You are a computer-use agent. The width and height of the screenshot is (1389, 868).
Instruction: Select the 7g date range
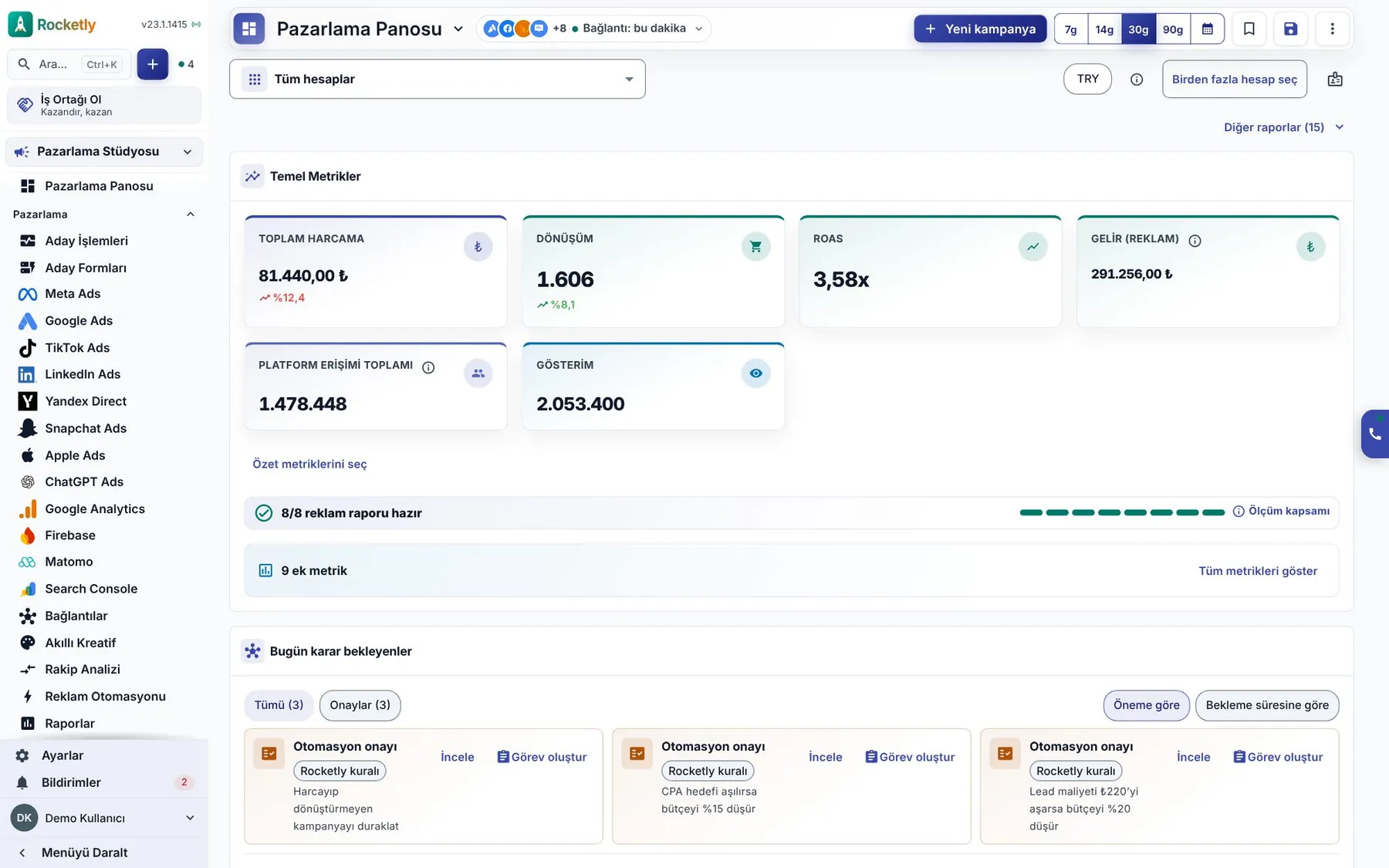(1071, 29)
